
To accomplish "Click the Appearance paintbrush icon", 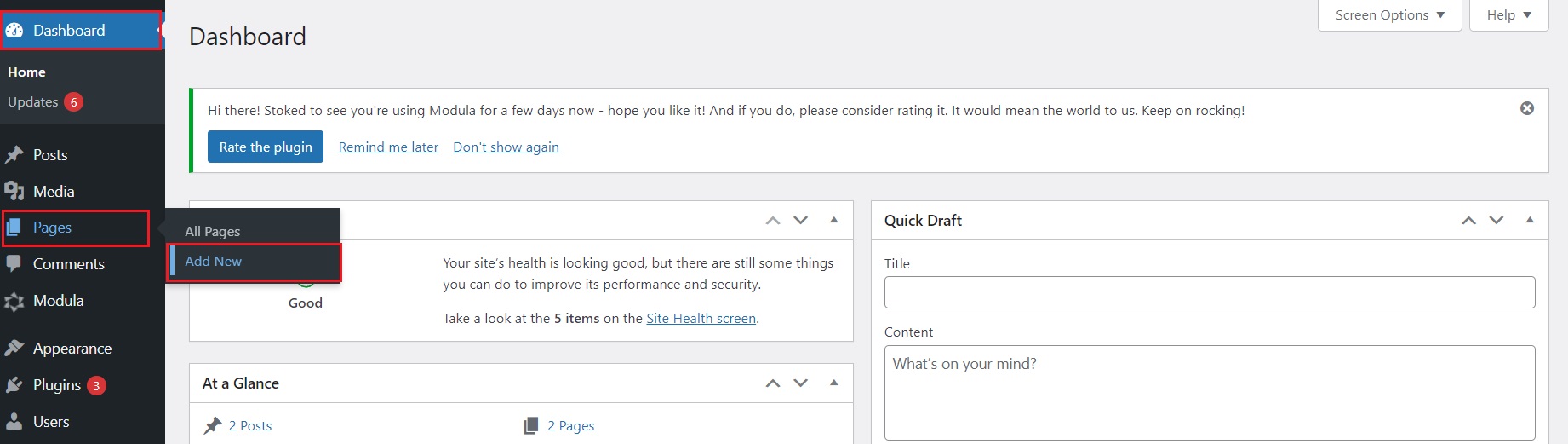I will pos(14,349).
